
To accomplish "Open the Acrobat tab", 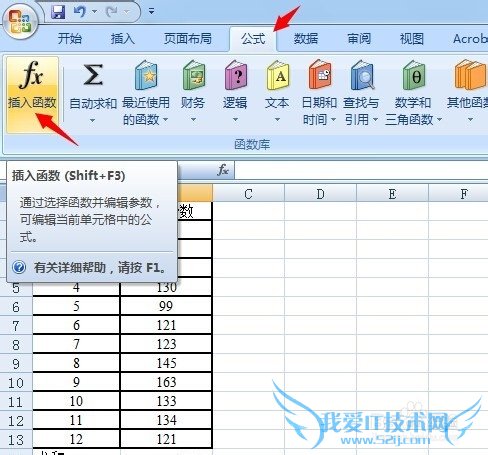I will [470, 39].
